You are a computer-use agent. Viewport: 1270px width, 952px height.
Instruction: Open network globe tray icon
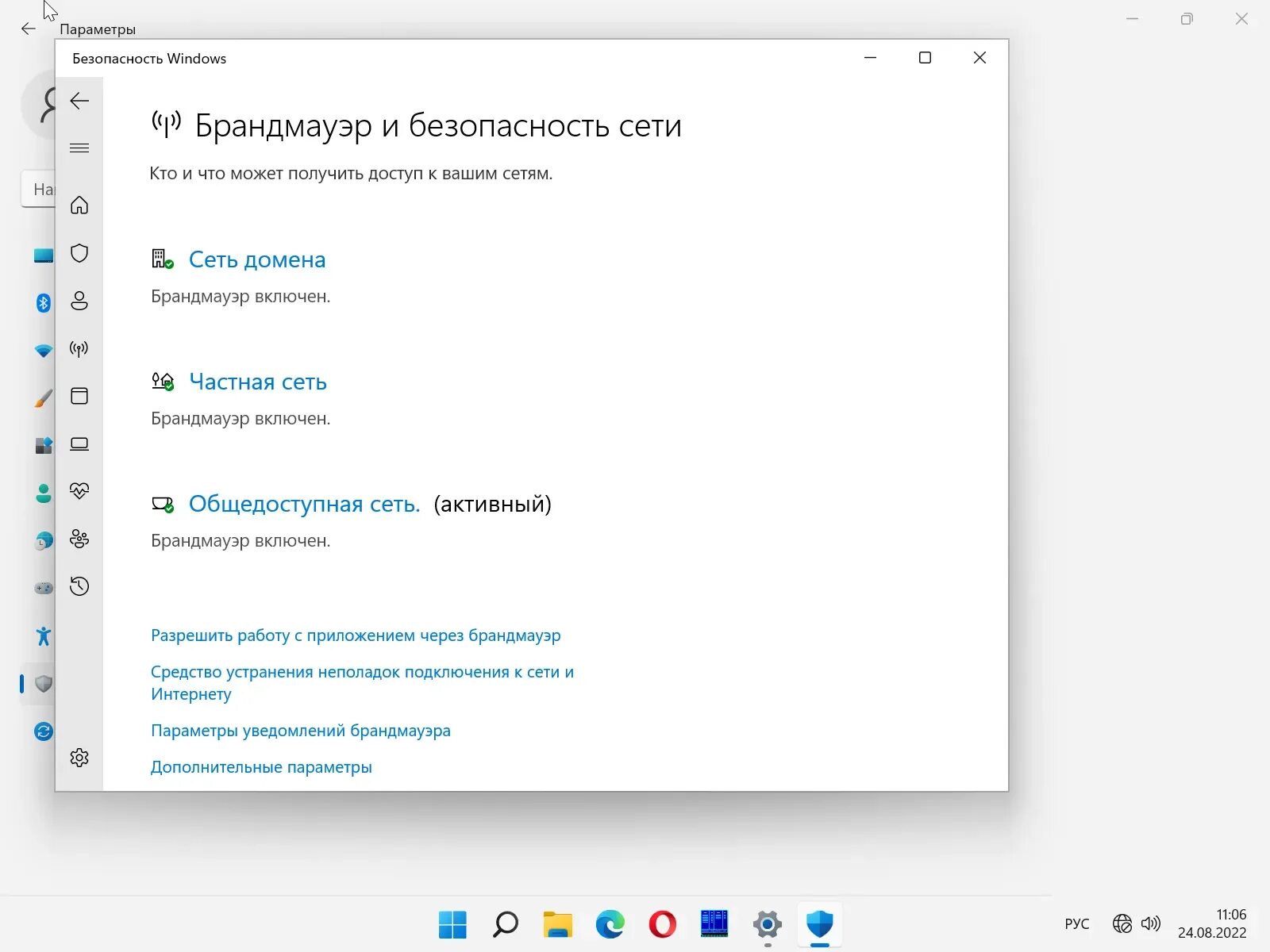click(1122, 923)
